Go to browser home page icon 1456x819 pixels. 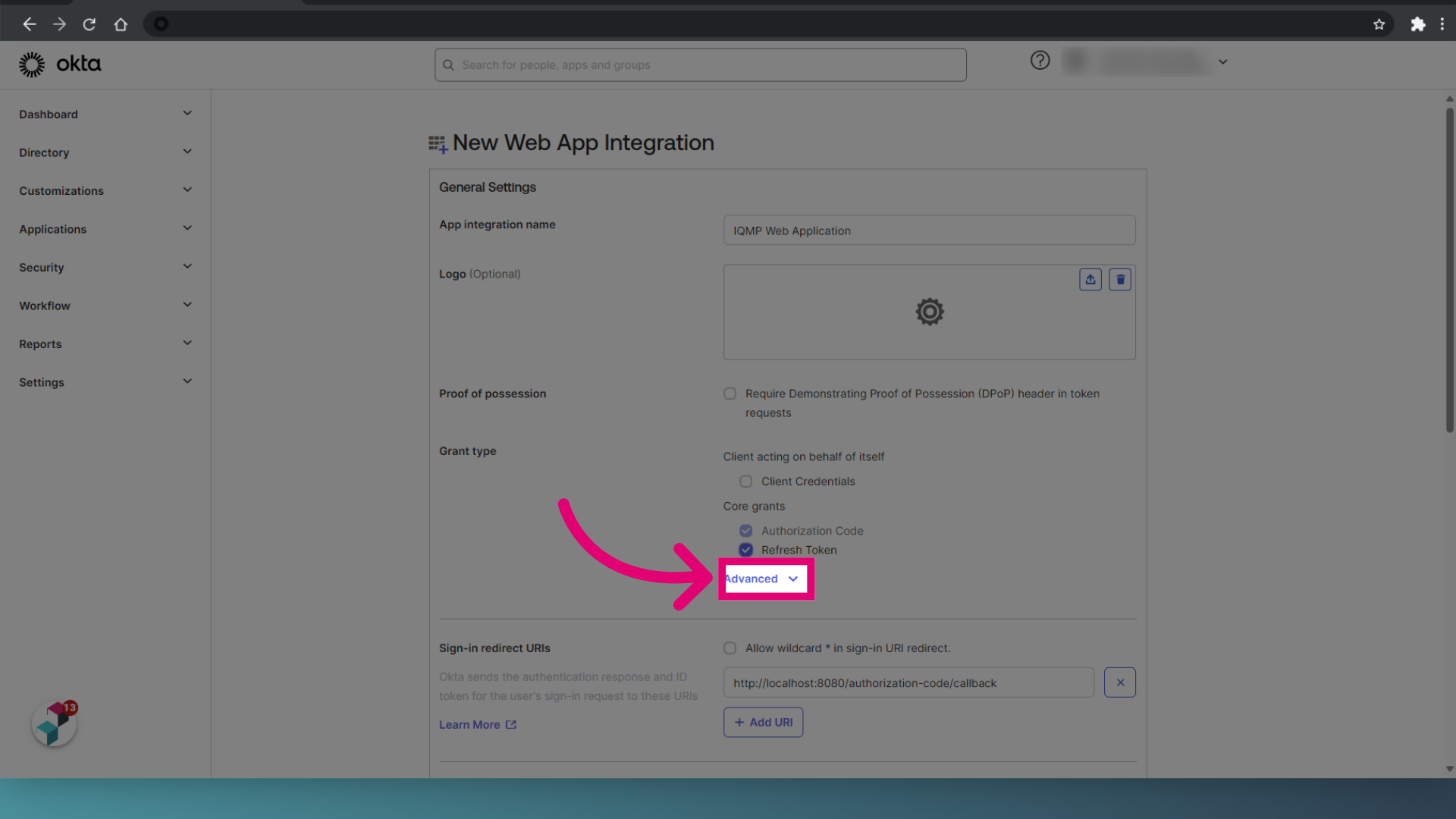(x=121, y=24)
